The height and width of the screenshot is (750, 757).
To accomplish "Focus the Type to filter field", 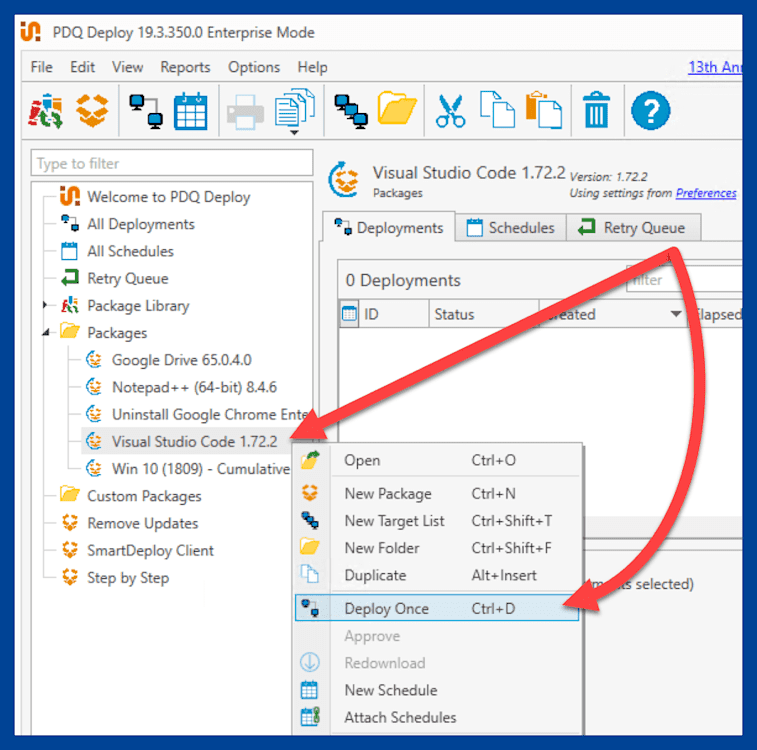I will tap(172, 163).
